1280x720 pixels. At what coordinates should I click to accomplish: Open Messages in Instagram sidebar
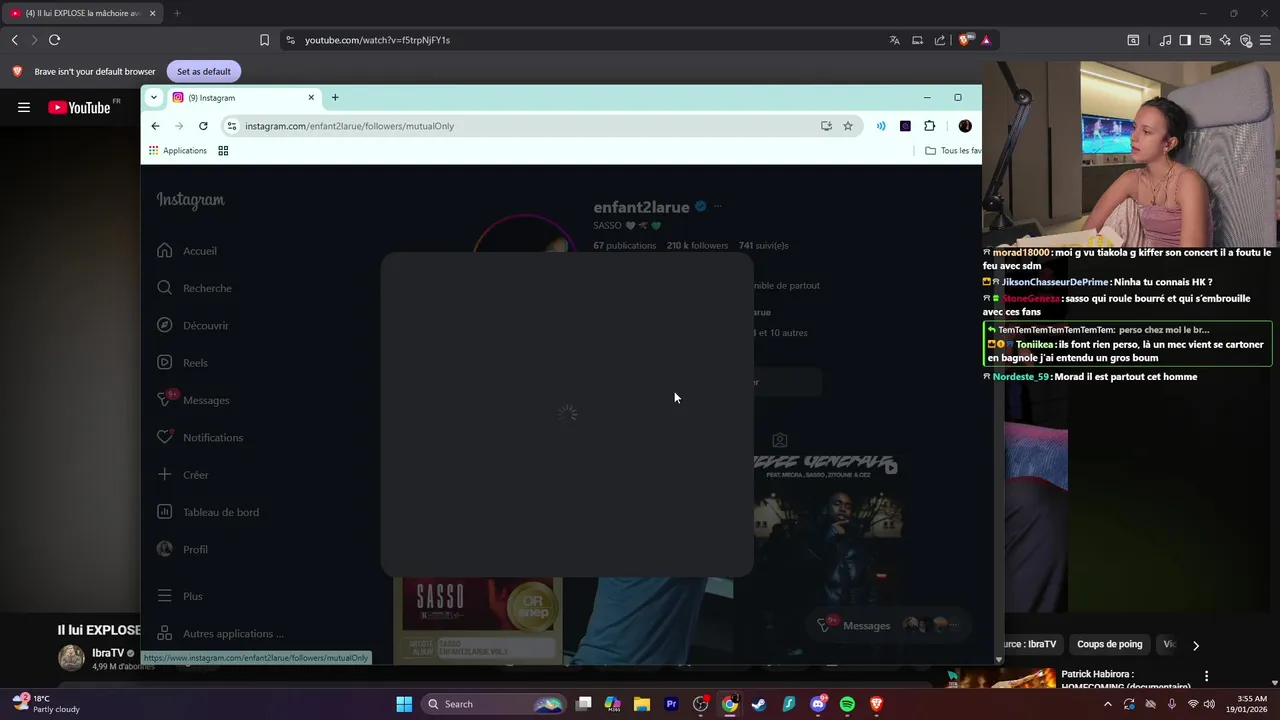(193, 400)
